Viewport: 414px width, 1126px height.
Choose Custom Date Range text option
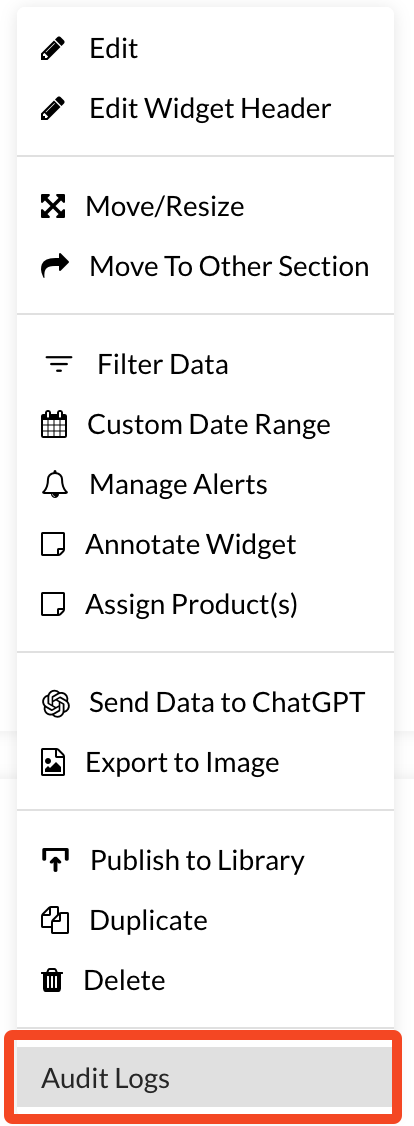coord(209,424)
